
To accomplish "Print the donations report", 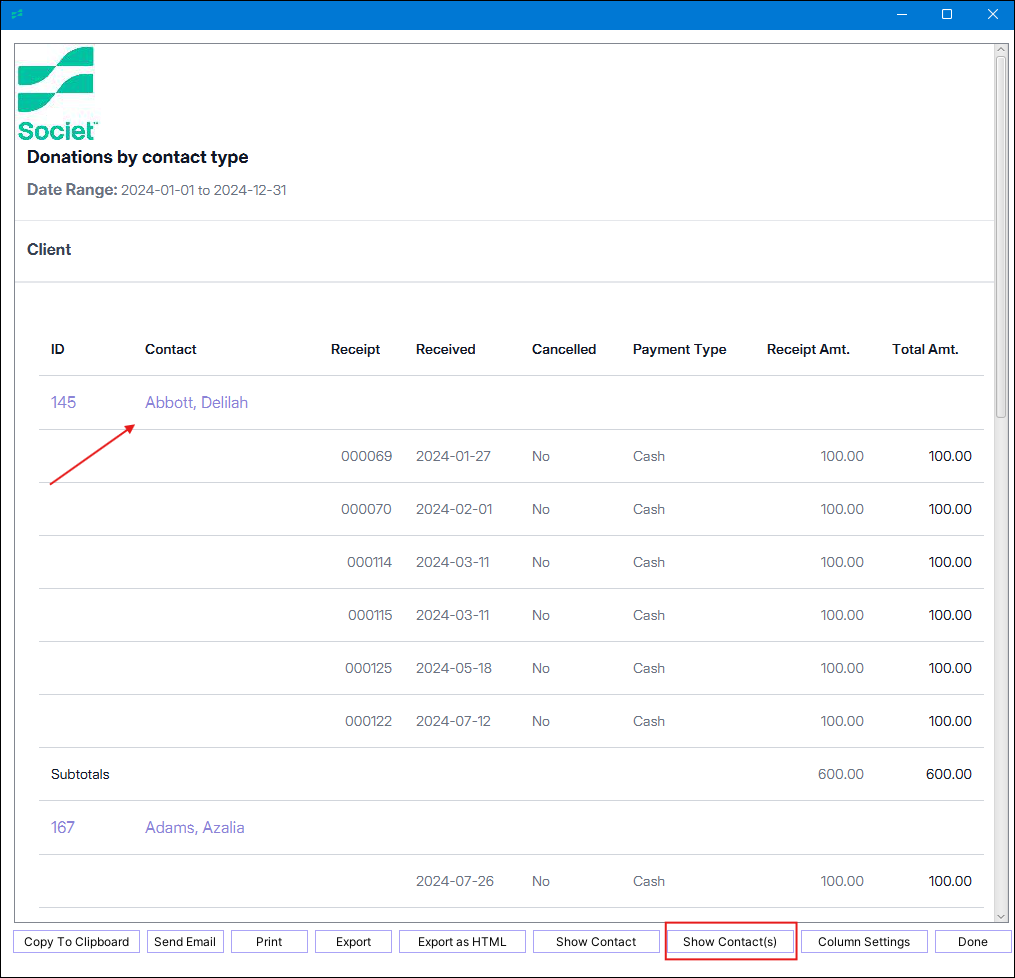I will 269,942.
